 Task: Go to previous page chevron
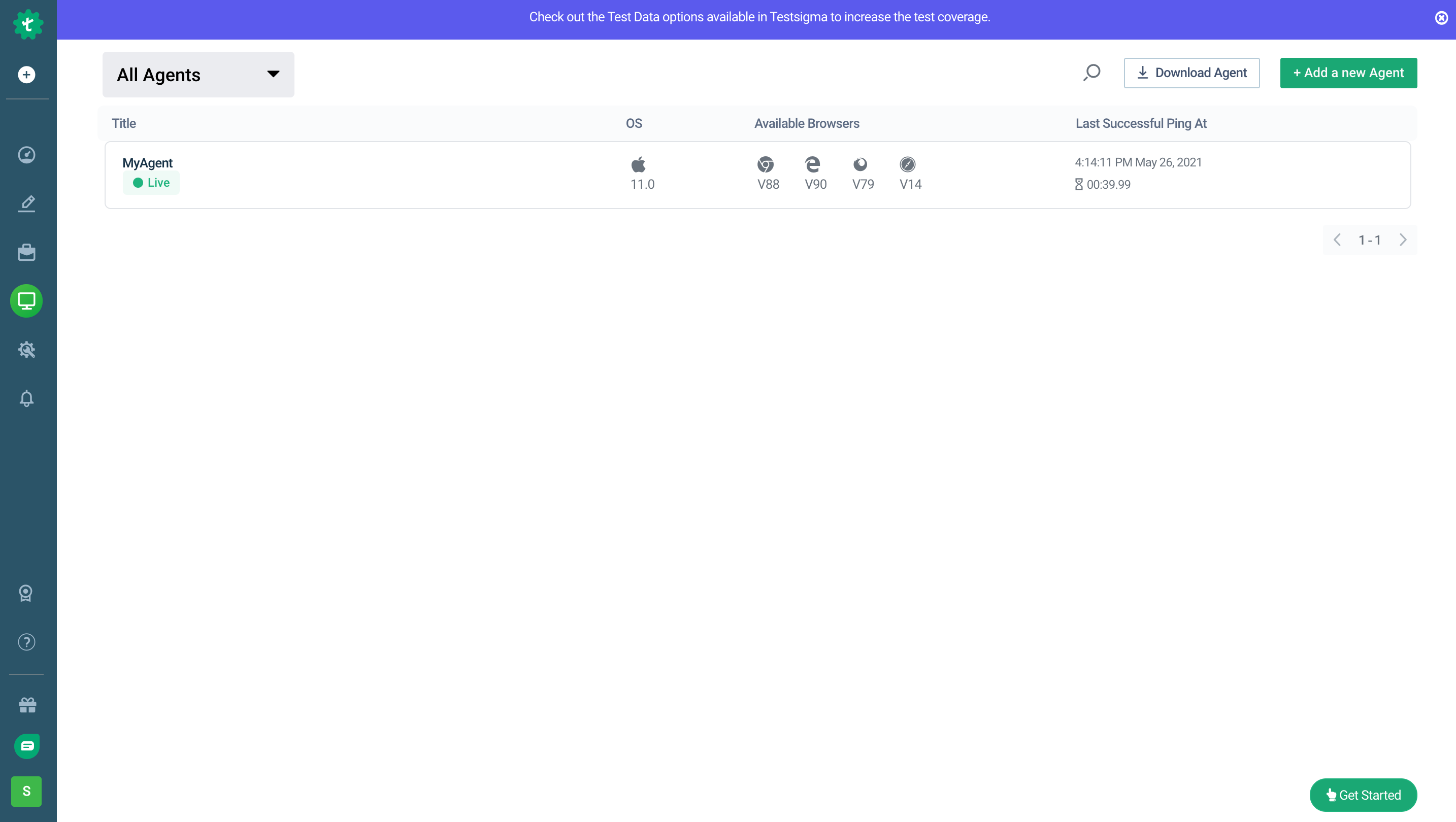1337,240
